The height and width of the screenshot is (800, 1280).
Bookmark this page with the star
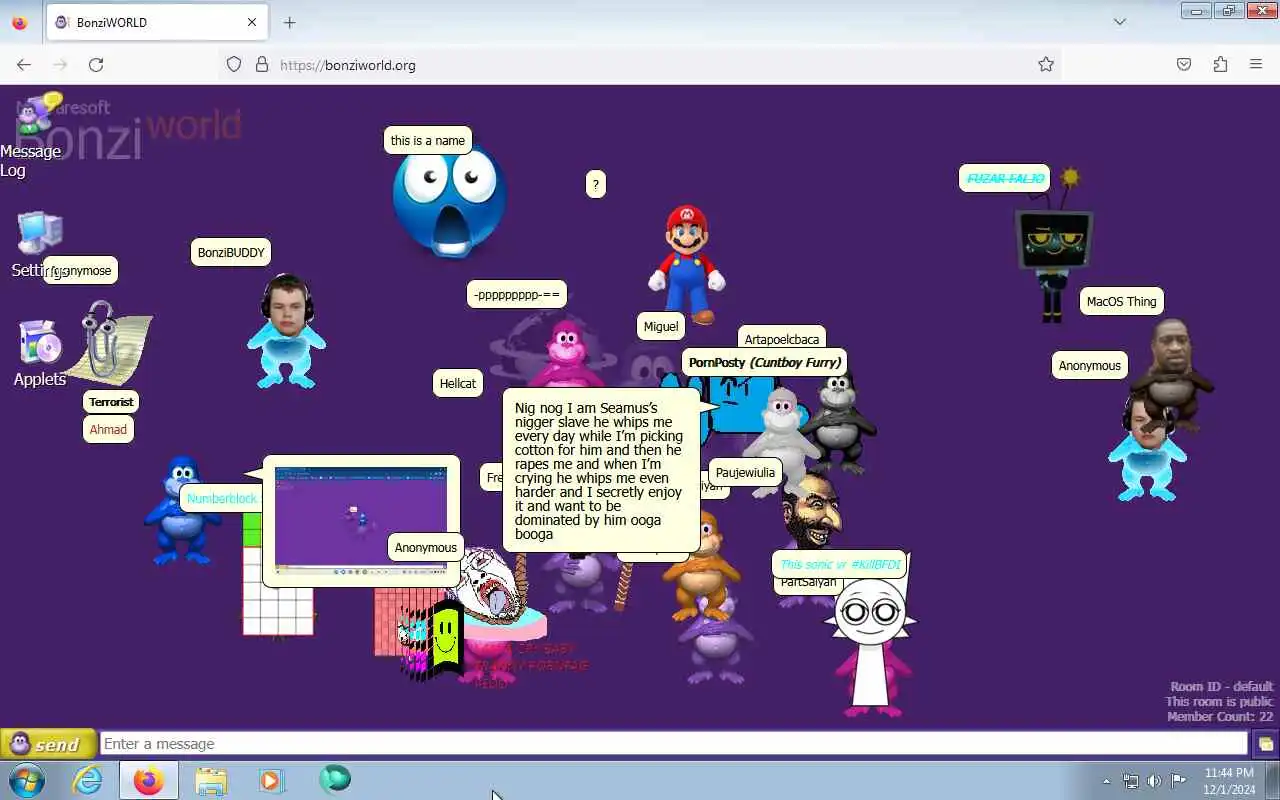(x=1046, y=64)
